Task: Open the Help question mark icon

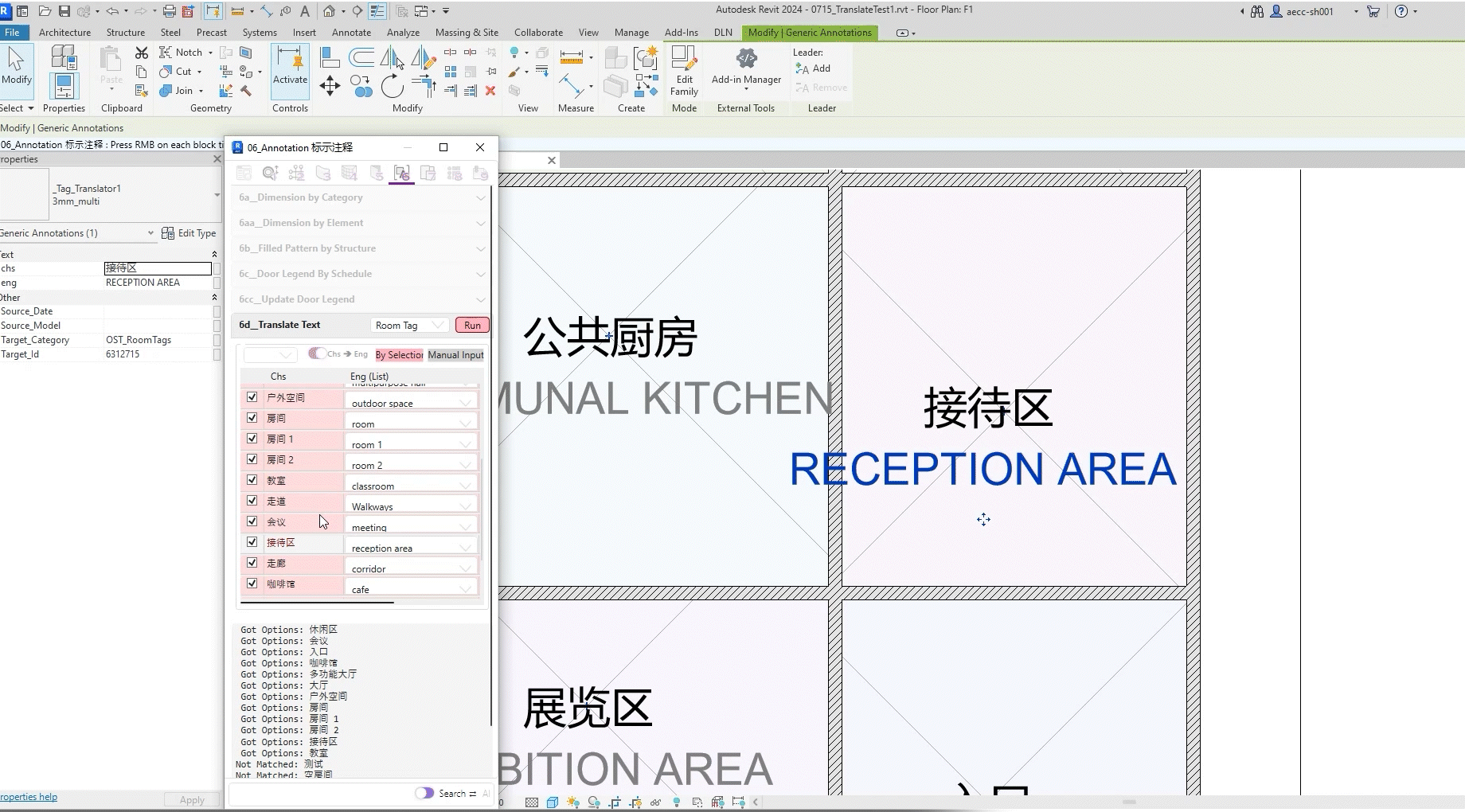Action: (1401, 11)
